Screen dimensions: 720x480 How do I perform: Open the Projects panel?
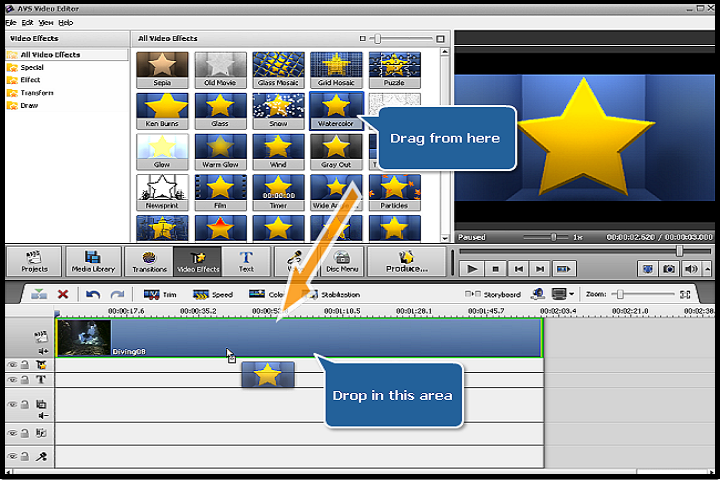pyautogui.click(x=35, y=260)
